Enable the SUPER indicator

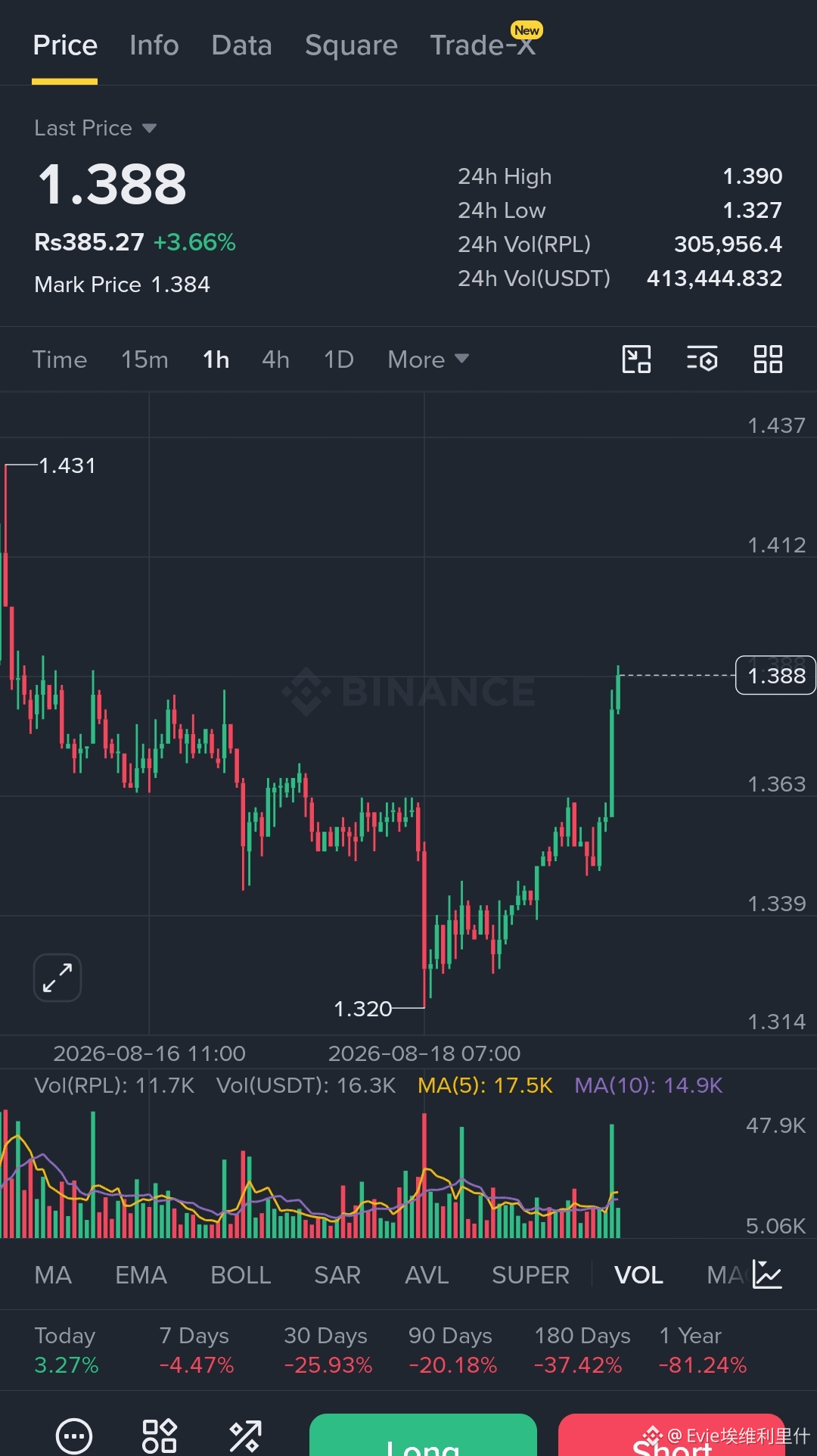[530, 1275]
